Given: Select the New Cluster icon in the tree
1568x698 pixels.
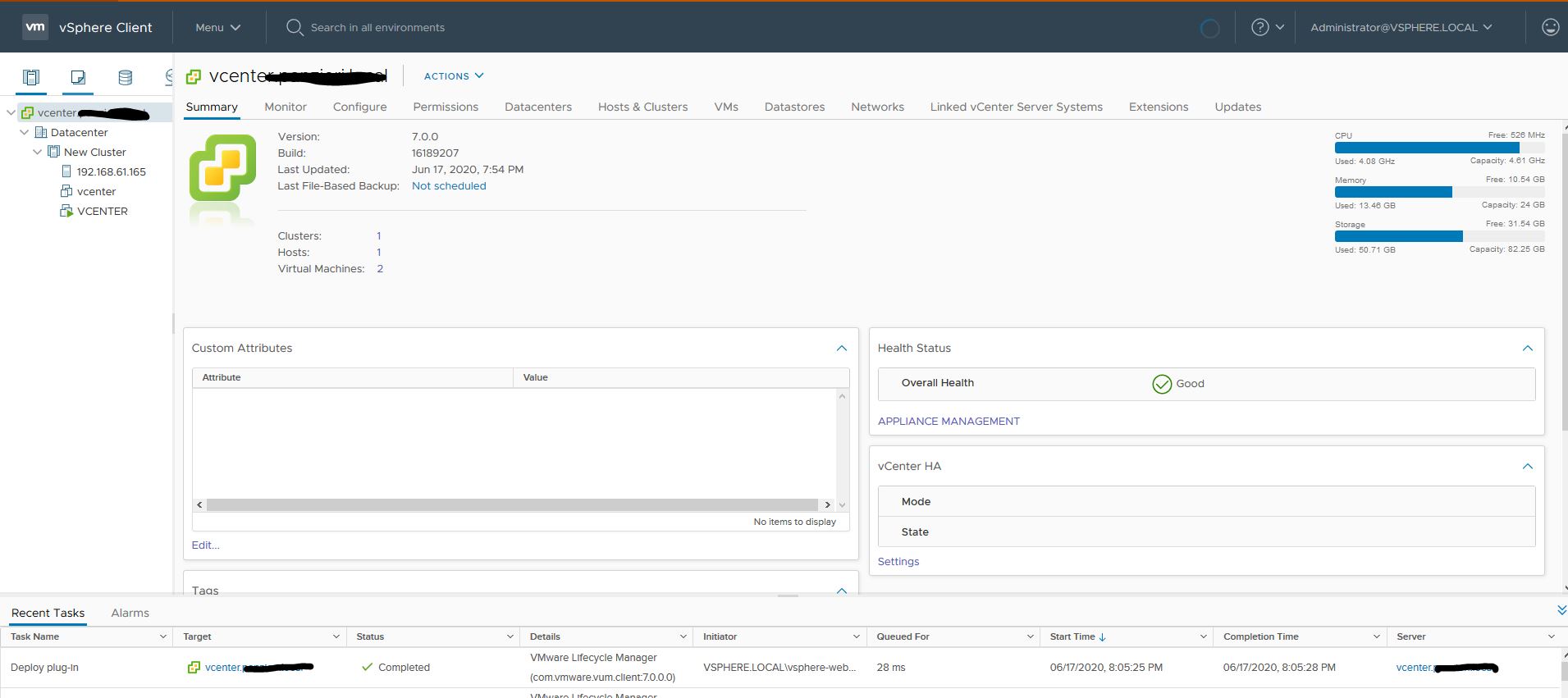Looking at the screenshot, I should pyautogui.click(x=54, y=152).
